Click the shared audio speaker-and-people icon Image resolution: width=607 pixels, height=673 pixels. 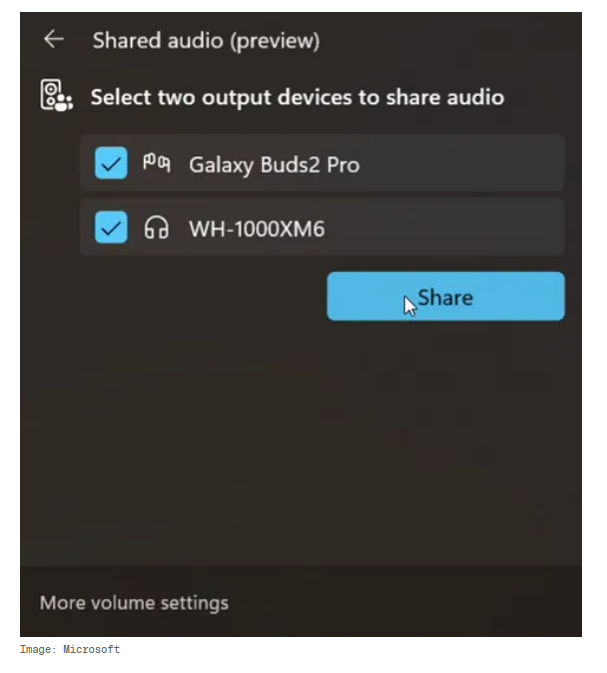click(x=57, y=96)
